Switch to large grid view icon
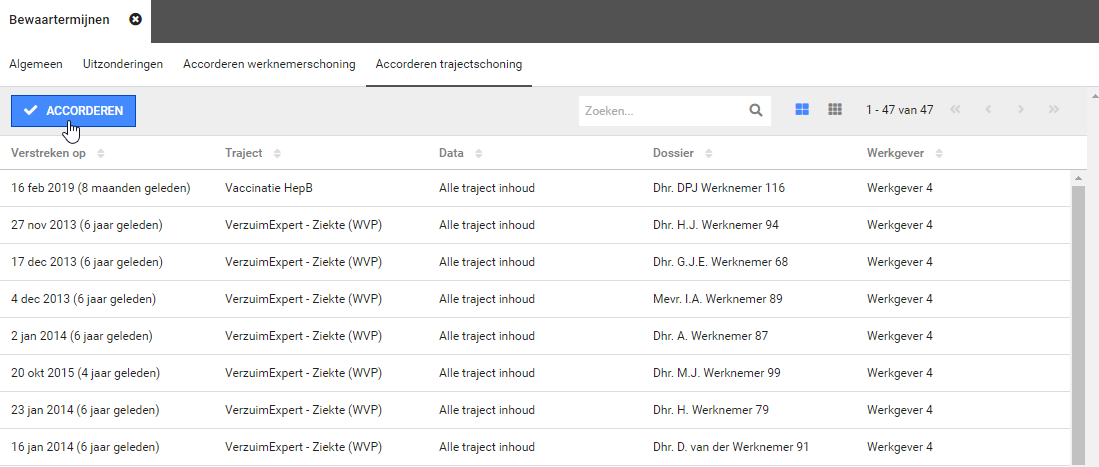Image resolution: width=1099 pixels, height=467 pixels. pos(802,110)
